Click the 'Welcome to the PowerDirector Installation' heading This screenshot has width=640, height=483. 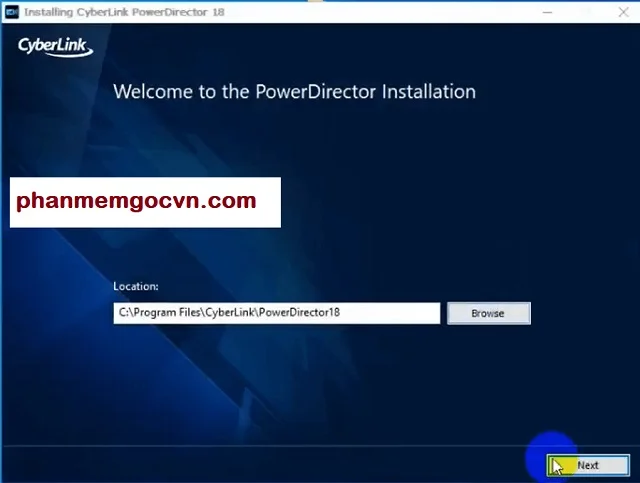[x=294, y=91]
